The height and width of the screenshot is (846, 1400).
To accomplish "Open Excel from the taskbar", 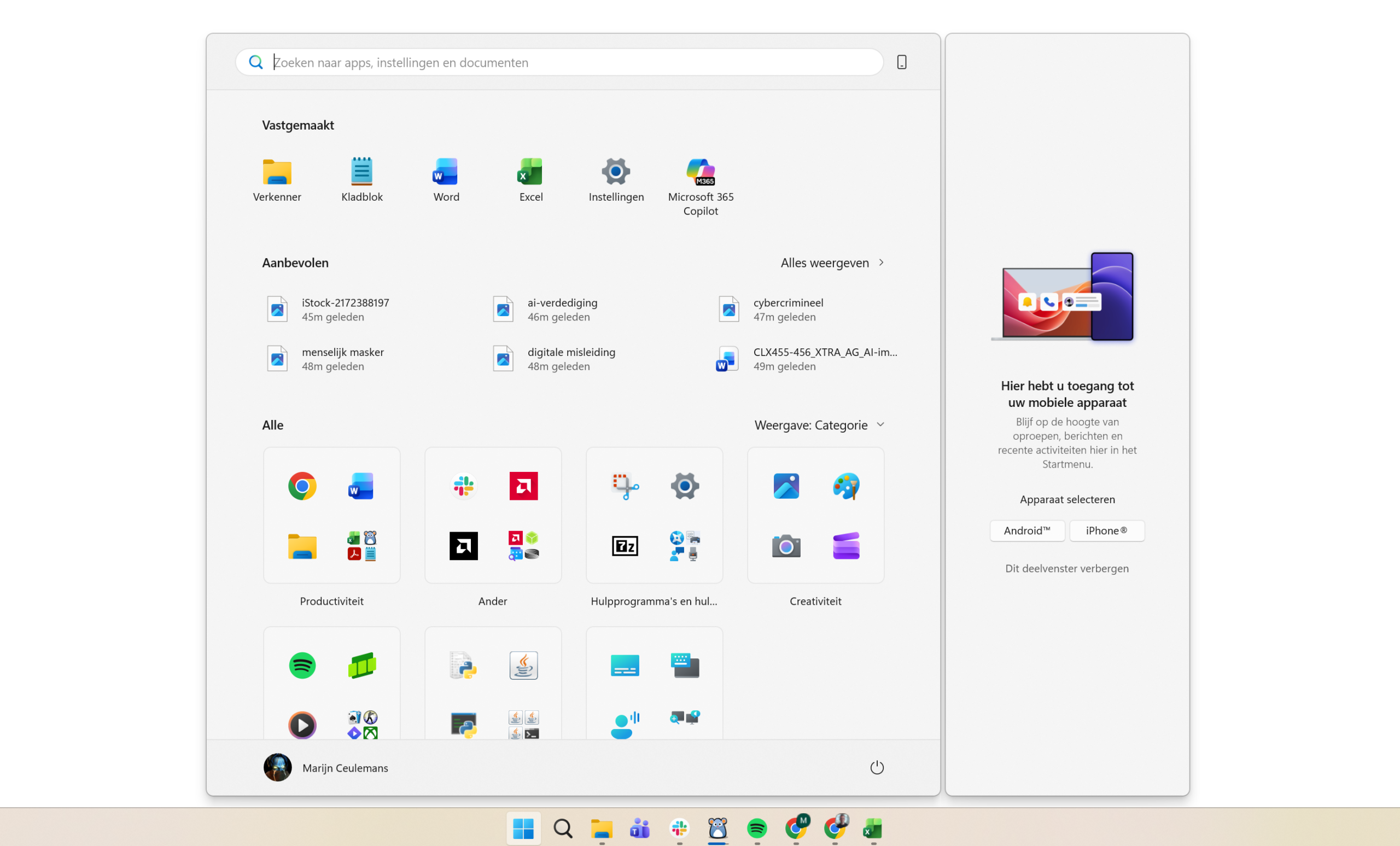I will (x=873, y=829).
